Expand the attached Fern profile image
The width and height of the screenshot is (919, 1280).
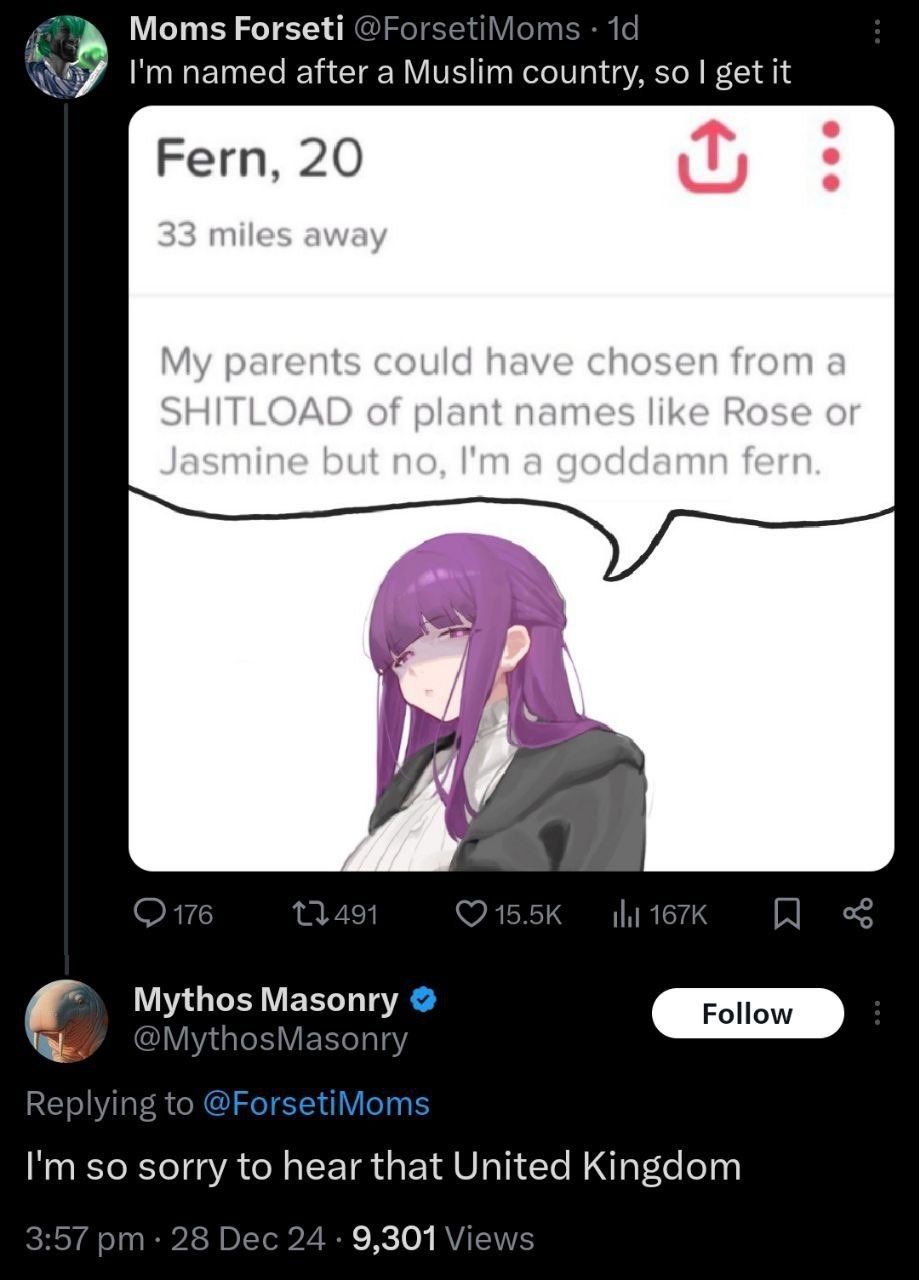pyautogui.click(x=511, y=488)
